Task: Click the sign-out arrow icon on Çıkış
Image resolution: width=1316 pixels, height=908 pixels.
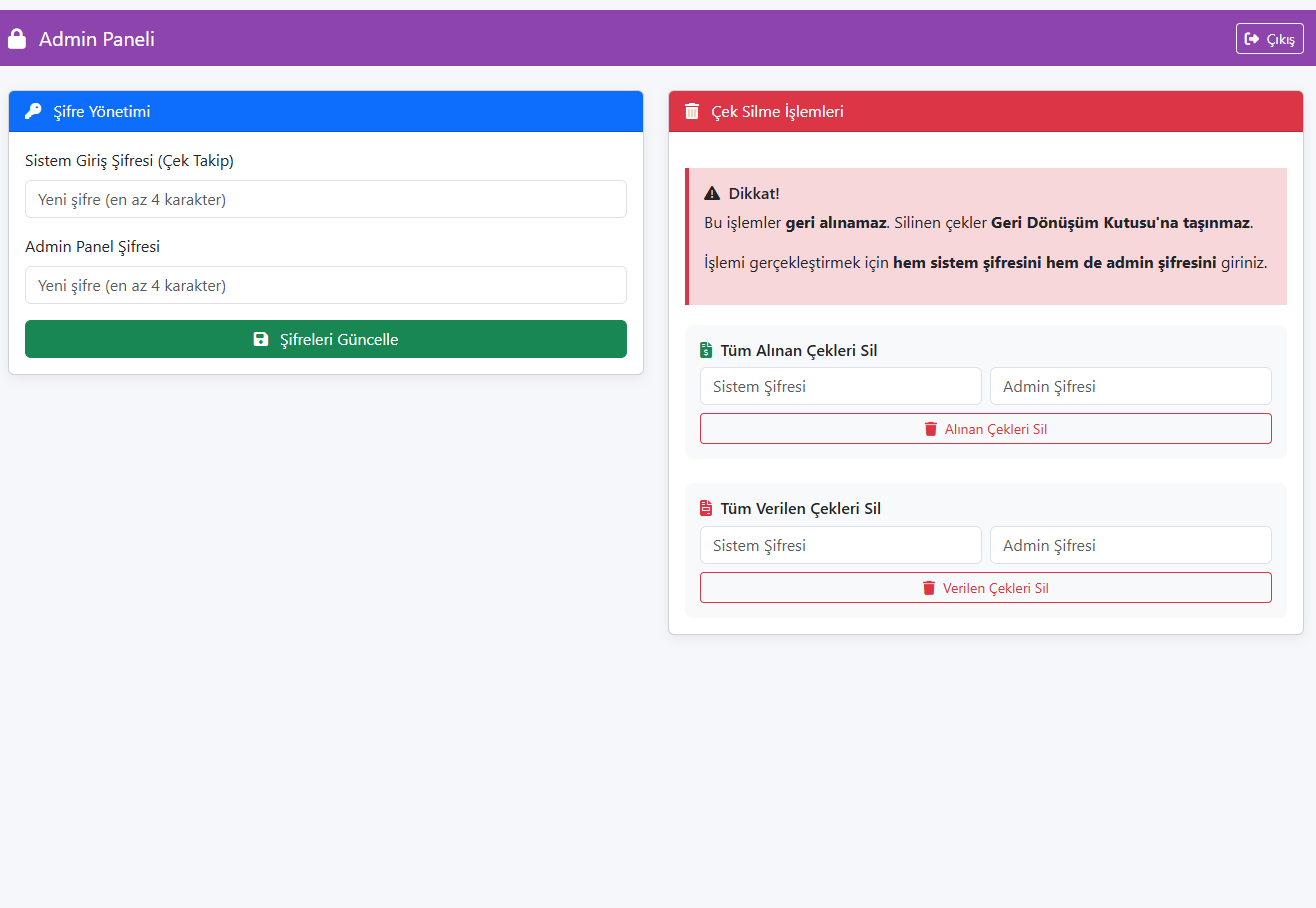Action: (1252, 39)
